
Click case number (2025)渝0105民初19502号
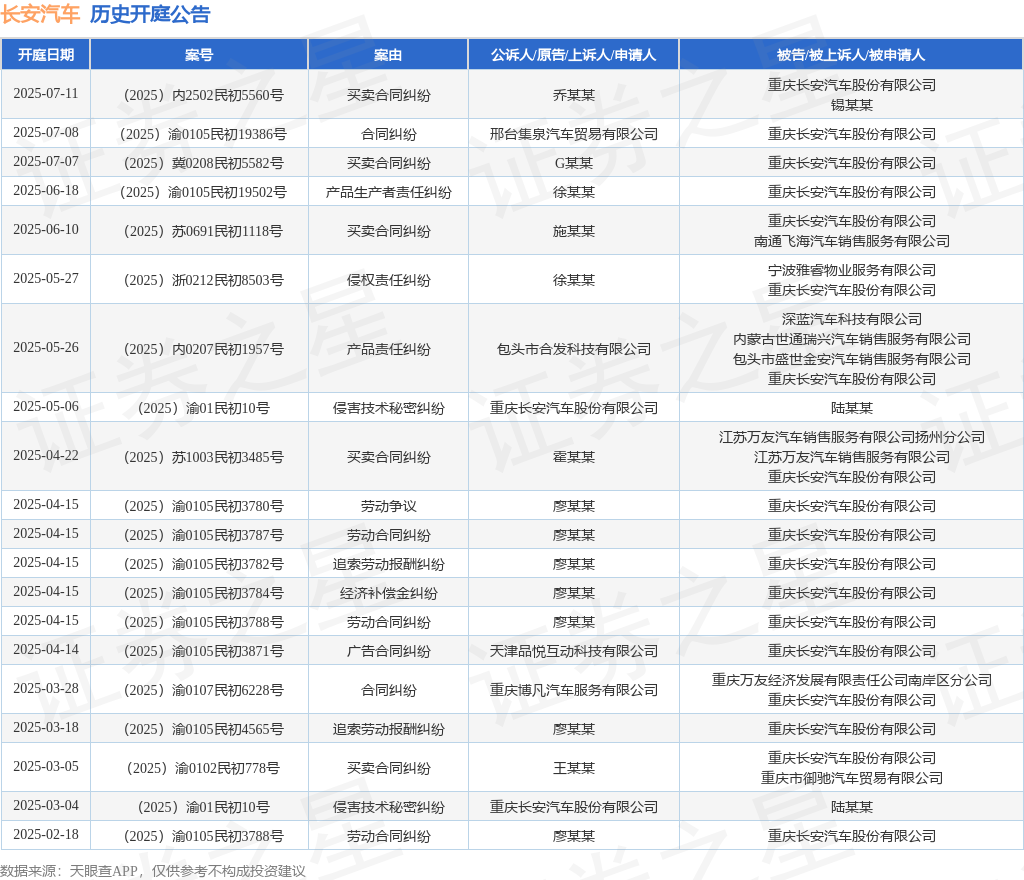pyautogui.click(x=203, y=192)
